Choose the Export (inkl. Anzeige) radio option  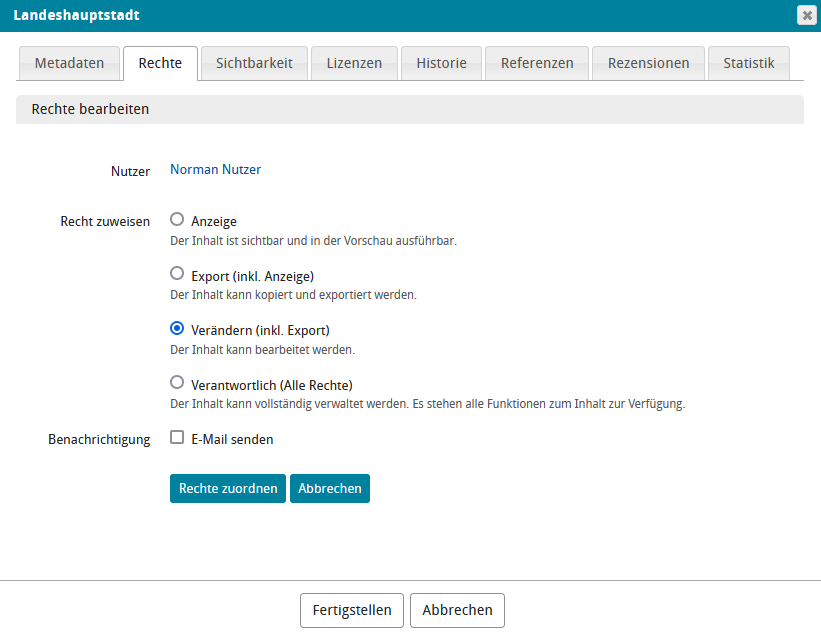coord(177,273)
